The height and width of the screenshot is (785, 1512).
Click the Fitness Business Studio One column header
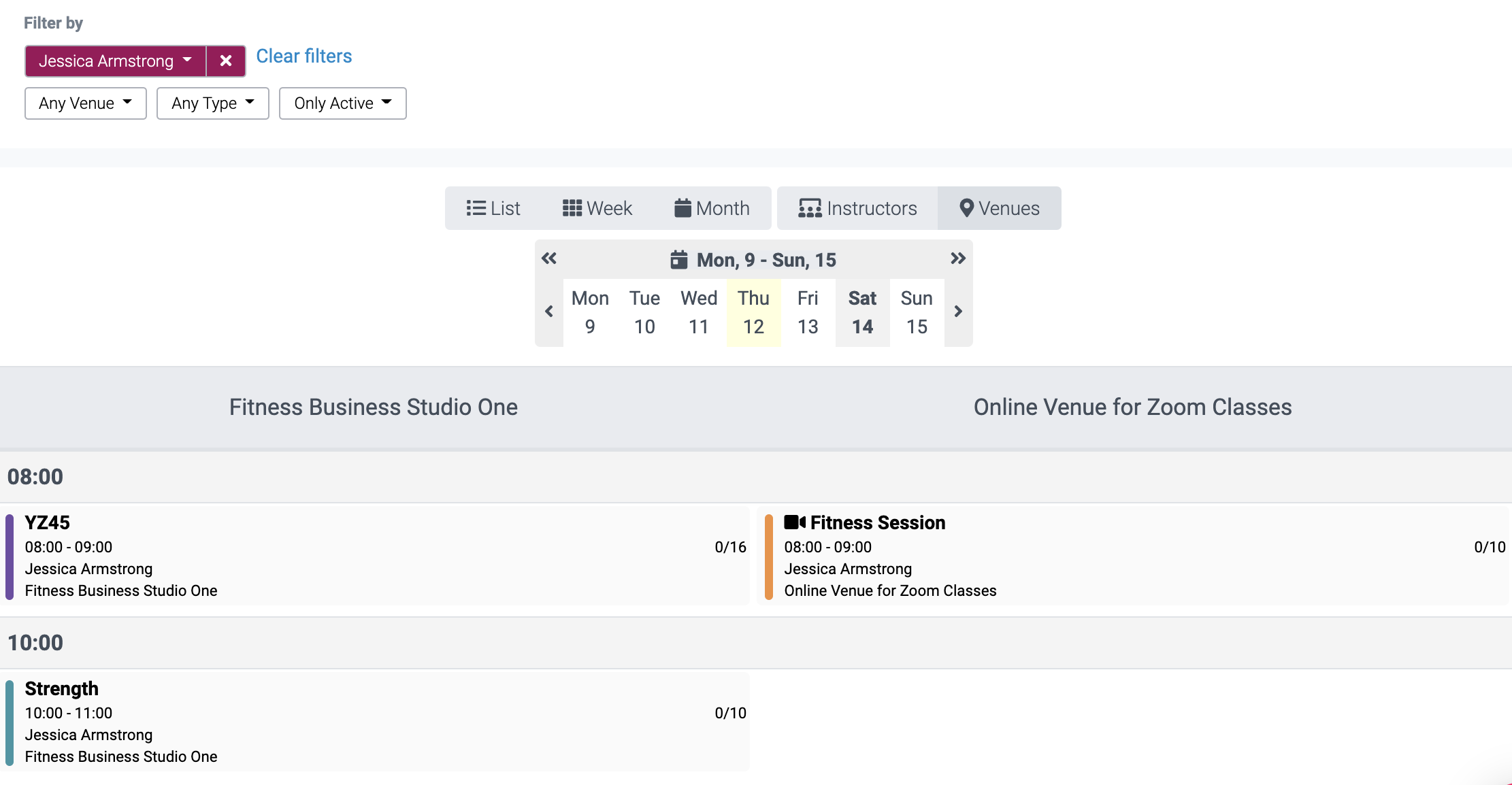(374, 407)
